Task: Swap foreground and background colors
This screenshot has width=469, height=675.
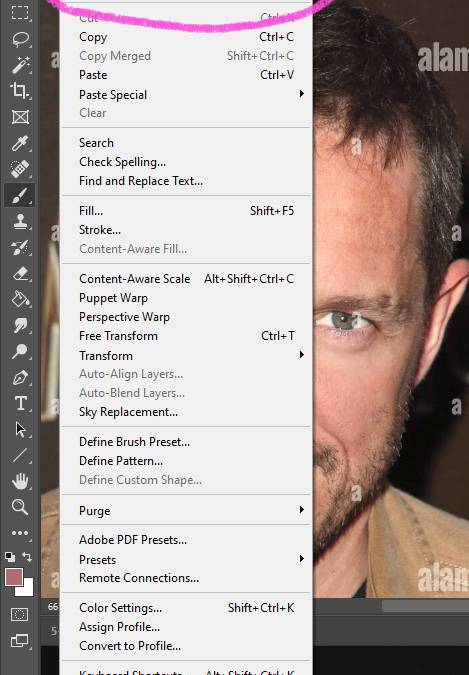Action: 27,557
